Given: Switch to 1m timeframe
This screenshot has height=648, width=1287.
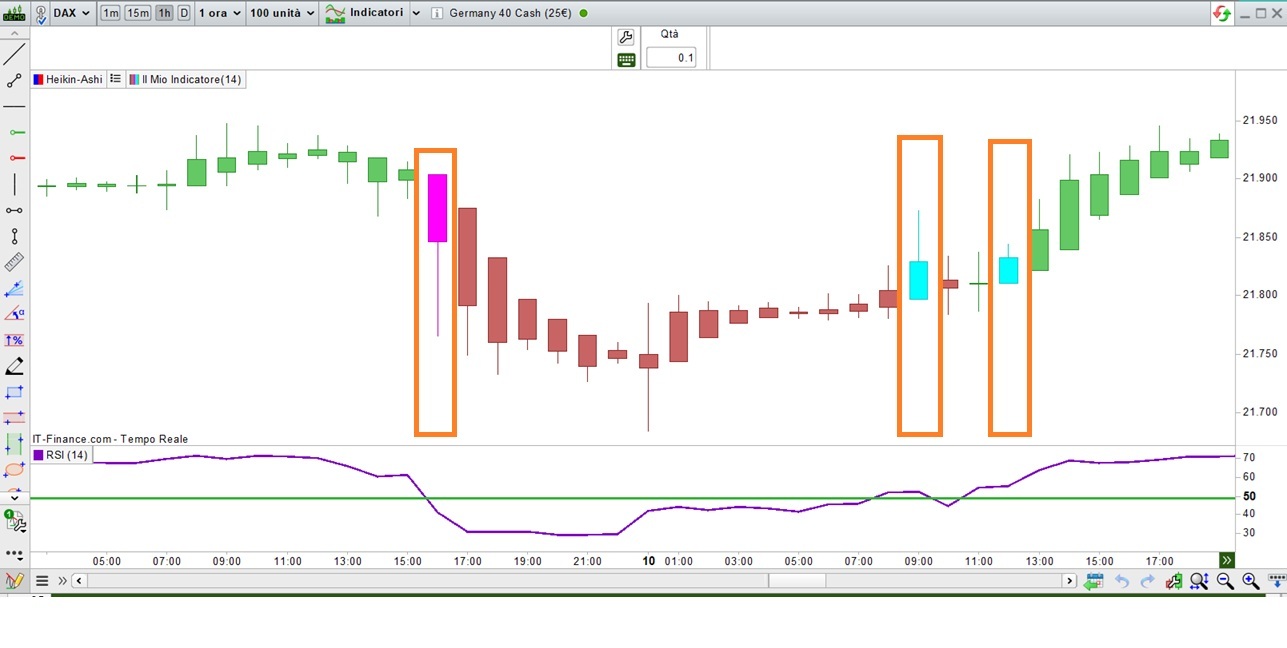Looking at the screenshot, I should point(111,13).
